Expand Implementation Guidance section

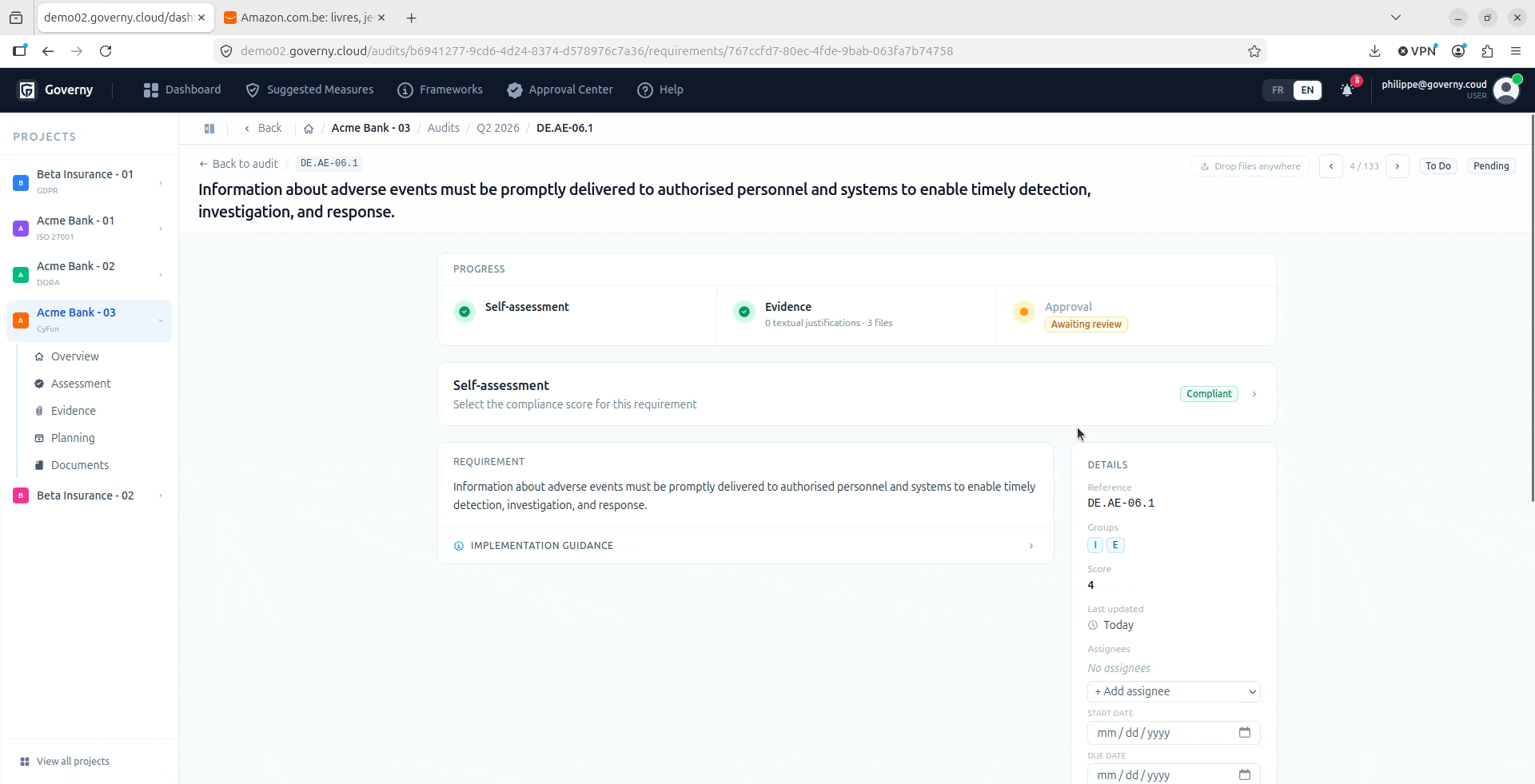click(745, 546)
